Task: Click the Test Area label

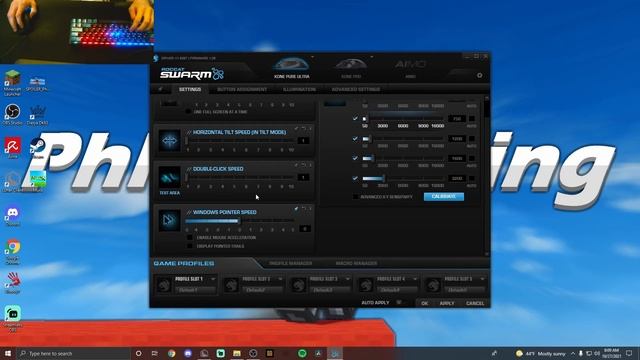Action: pos(169,193)
